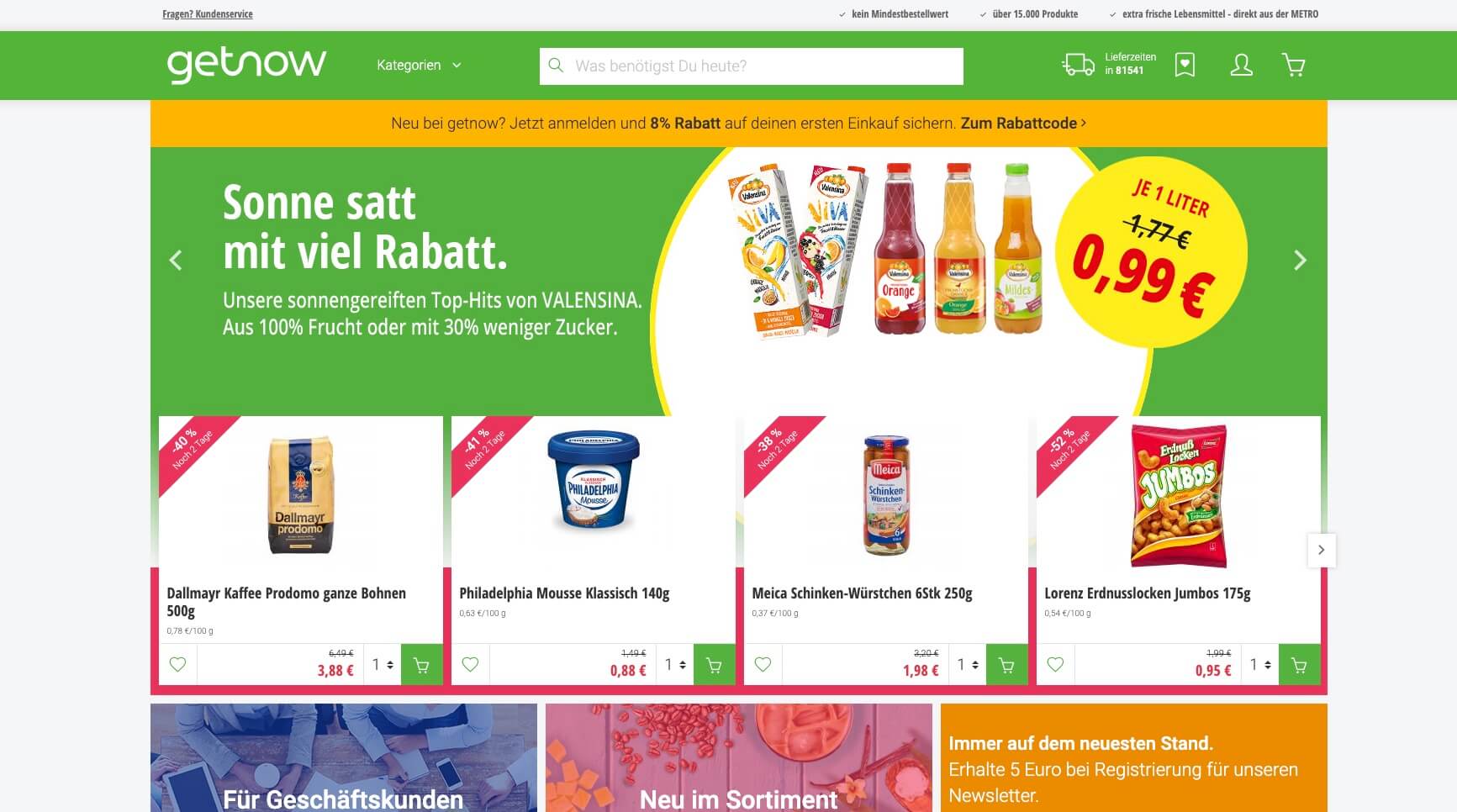The width and height of the screenshot is (1457, 812).
Task: Open the shopping cart icon in header
Action: (1293, 65)
